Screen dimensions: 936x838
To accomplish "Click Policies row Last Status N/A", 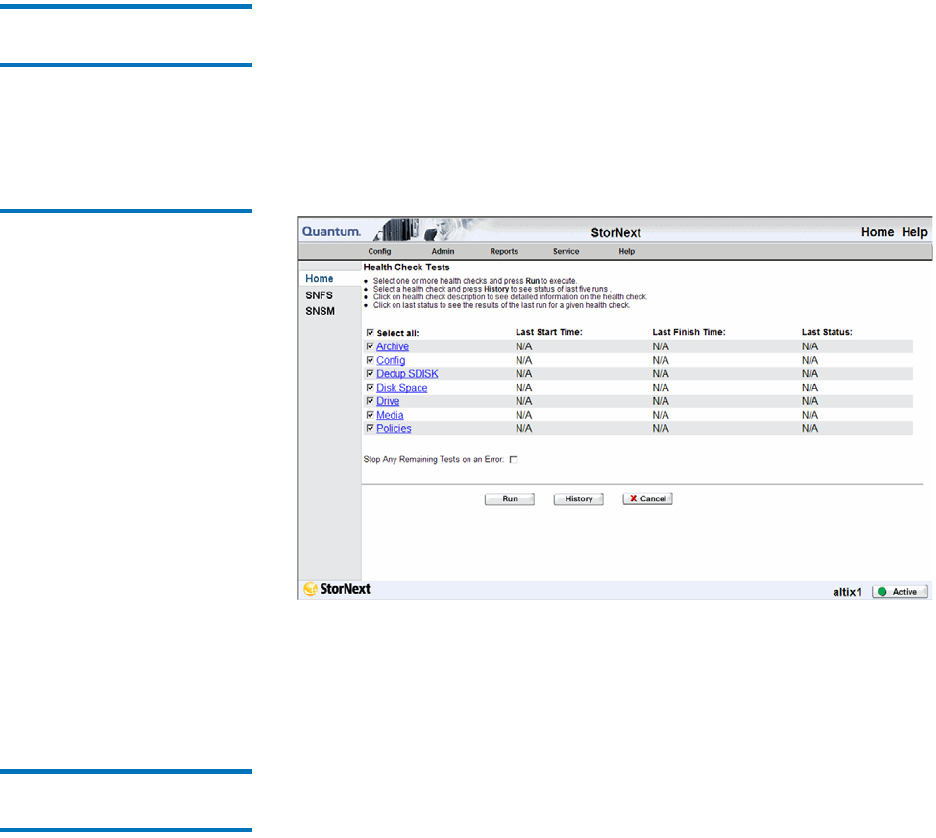I will coord(810,429).
